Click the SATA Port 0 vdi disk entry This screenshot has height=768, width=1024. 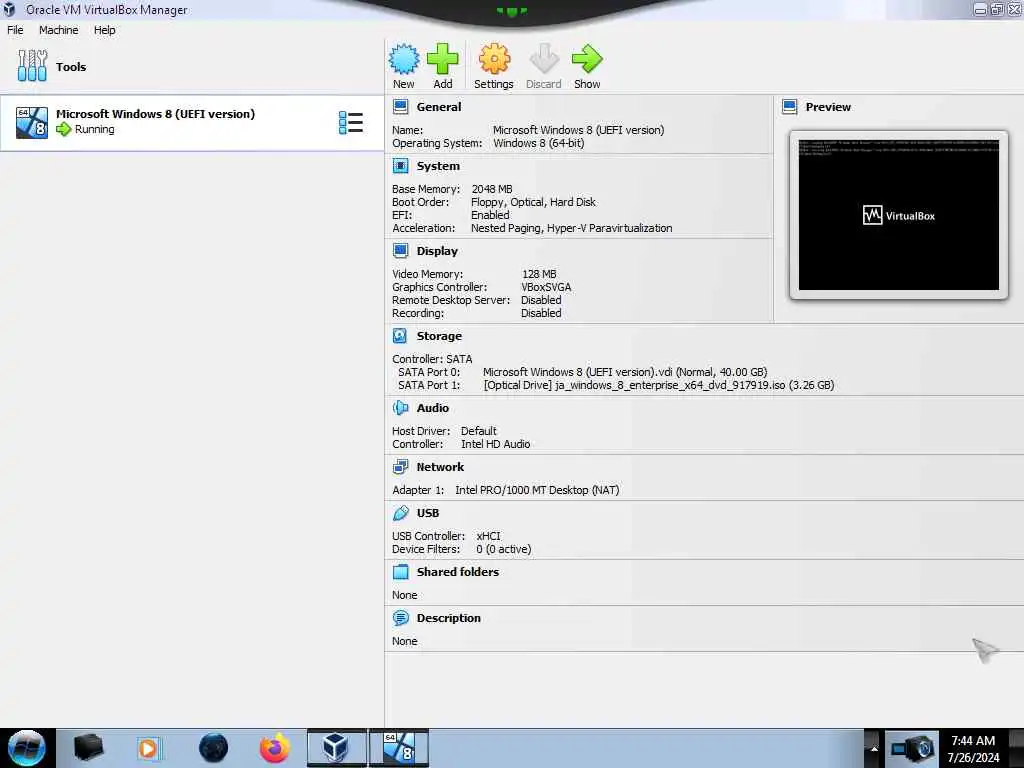(x=625, y=372)
